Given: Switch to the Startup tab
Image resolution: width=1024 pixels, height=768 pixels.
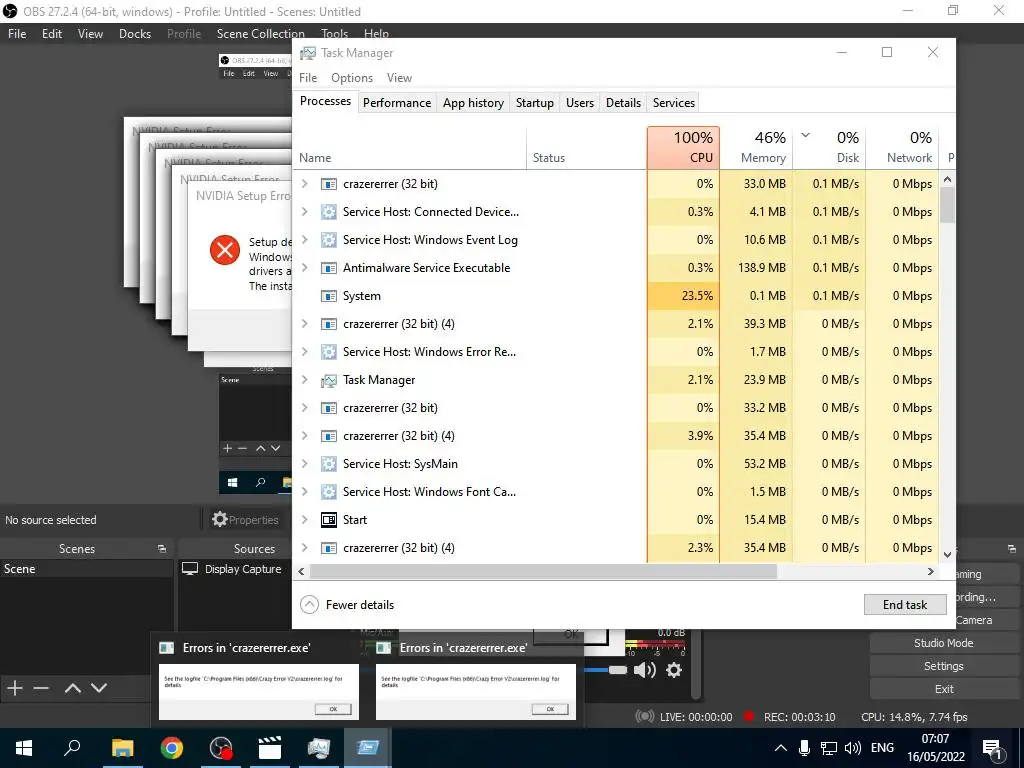Looking at the screenshot, I should [534, 103].
